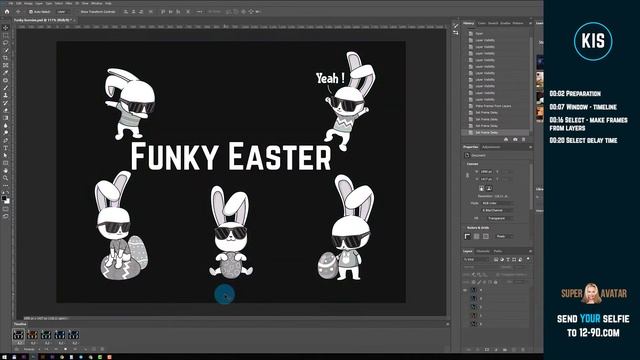Open the Fill Transparent dropdown
The height and width of the screenshot is (360, 640).
[500, 218]
